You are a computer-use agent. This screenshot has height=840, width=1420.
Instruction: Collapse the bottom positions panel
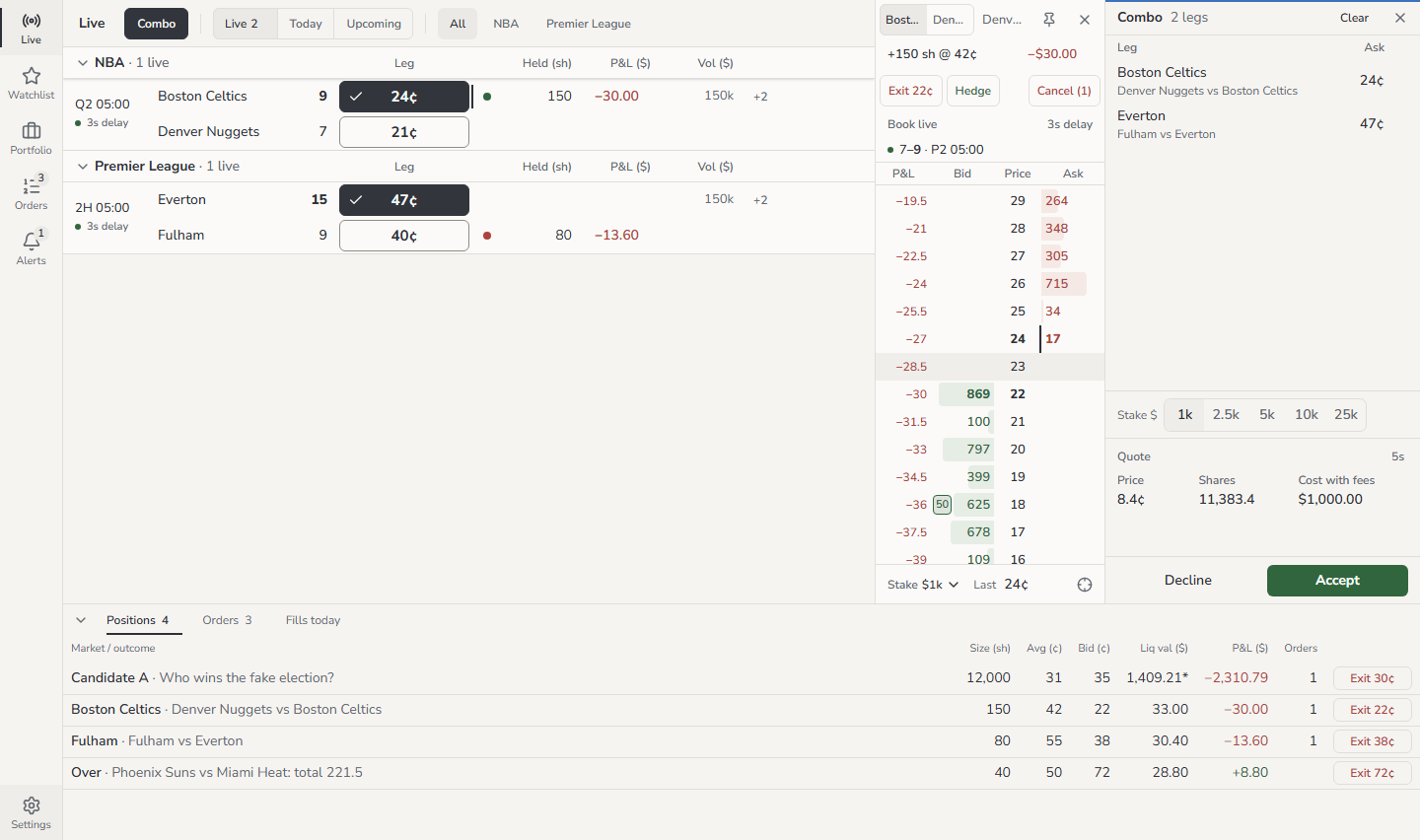pos(81,620)
